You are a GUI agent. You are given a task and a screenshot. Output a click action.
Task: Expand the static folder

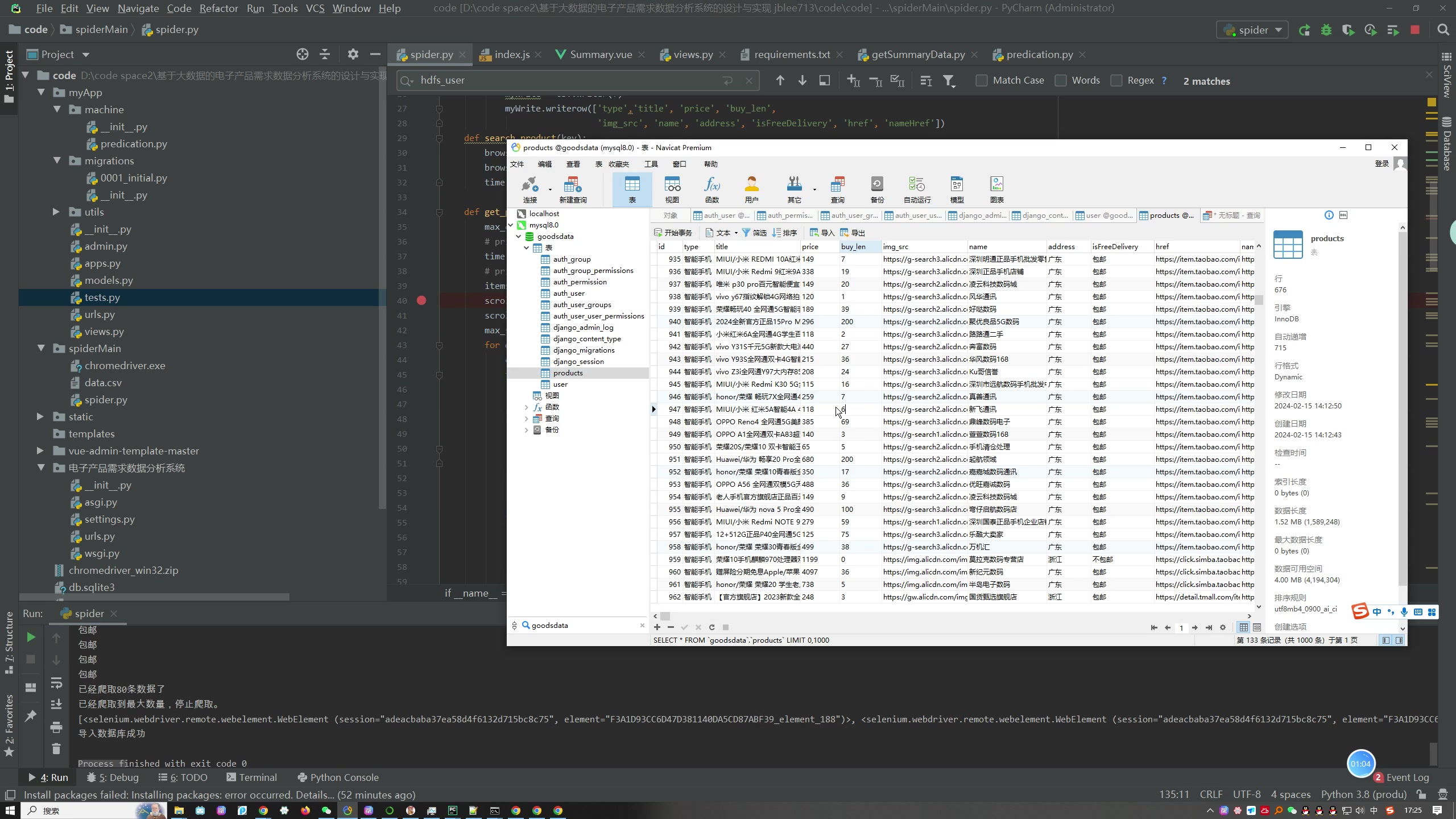40,416
